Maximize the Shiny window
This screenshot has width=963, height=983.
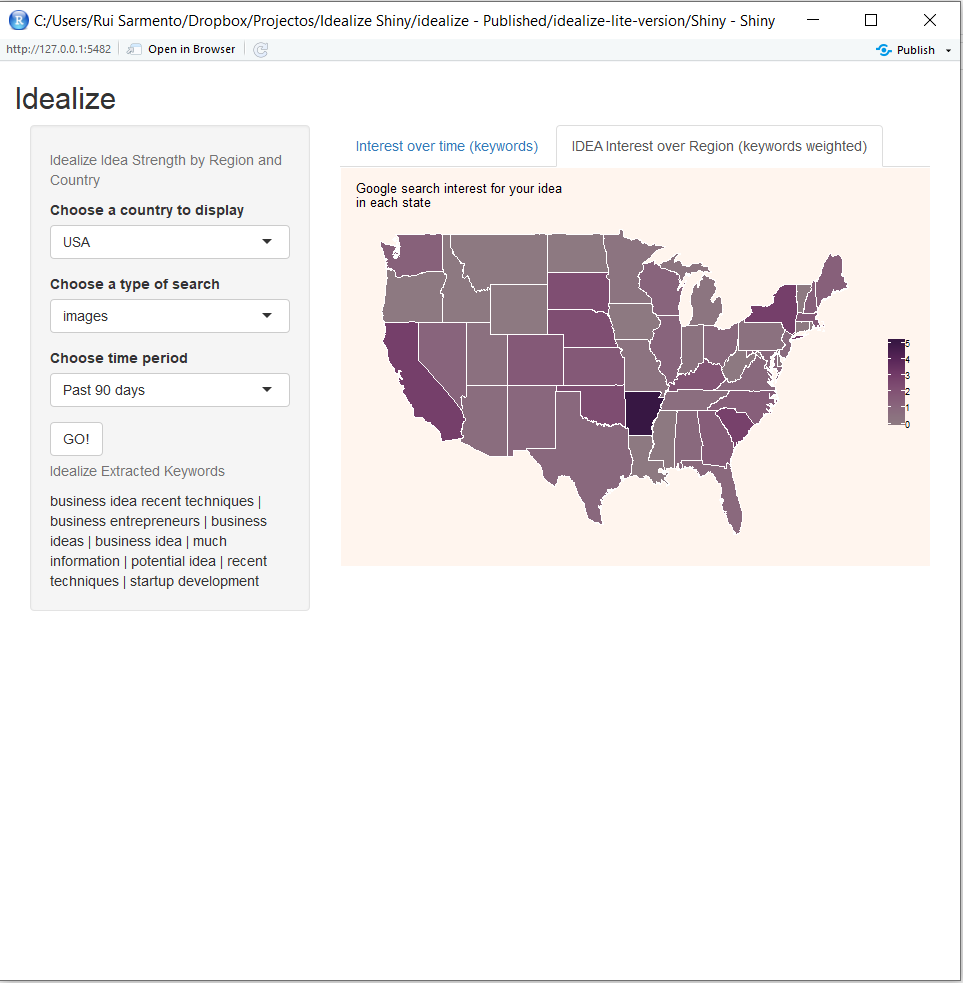pos(870,20)
